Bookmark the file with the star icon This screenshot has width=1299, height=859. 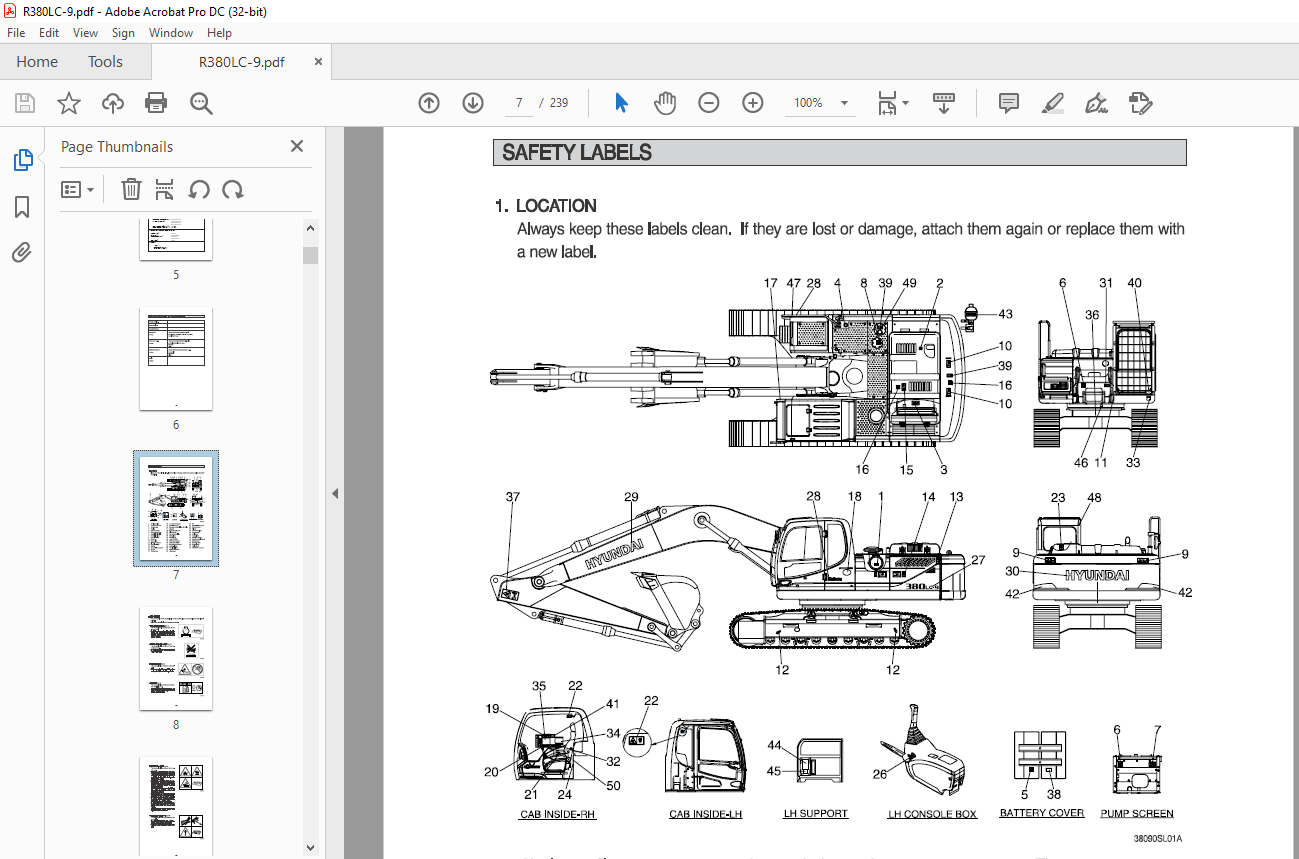coord(68,103)
